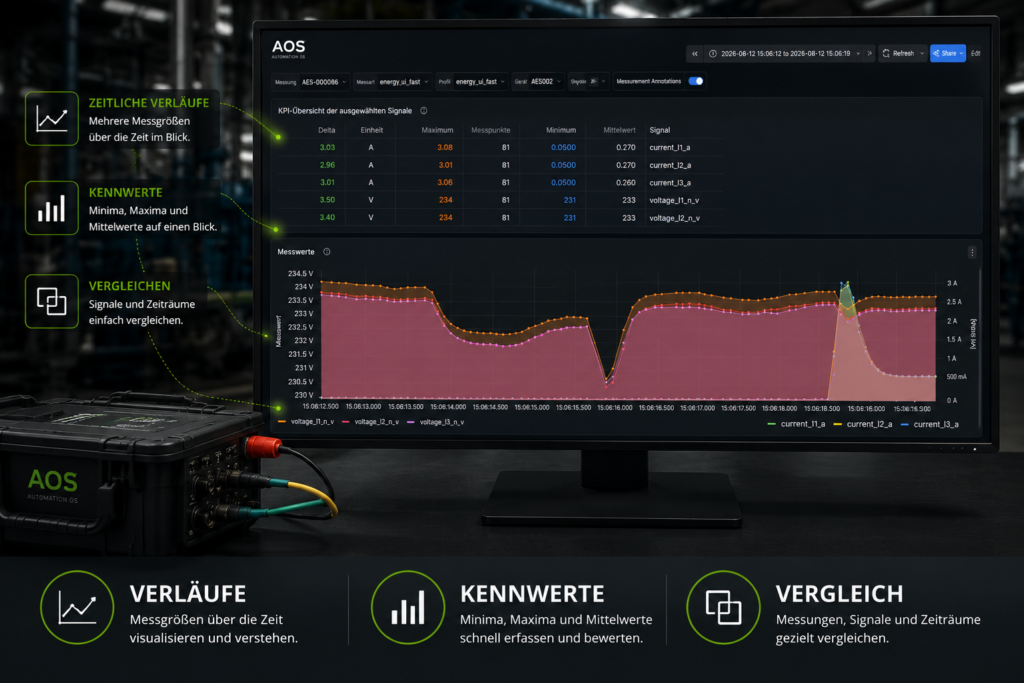
Task: Open the Messwerte panel three-dot menu
Action: coord(972,253)
